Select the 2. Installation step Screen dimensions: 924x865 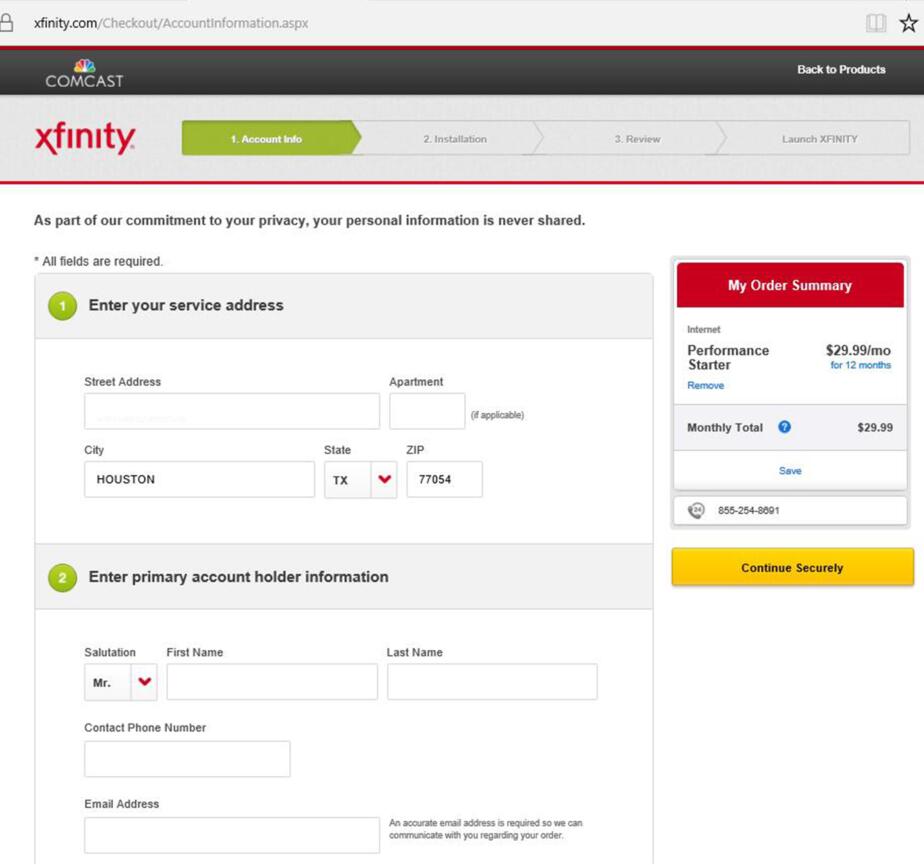click(454, 139)
